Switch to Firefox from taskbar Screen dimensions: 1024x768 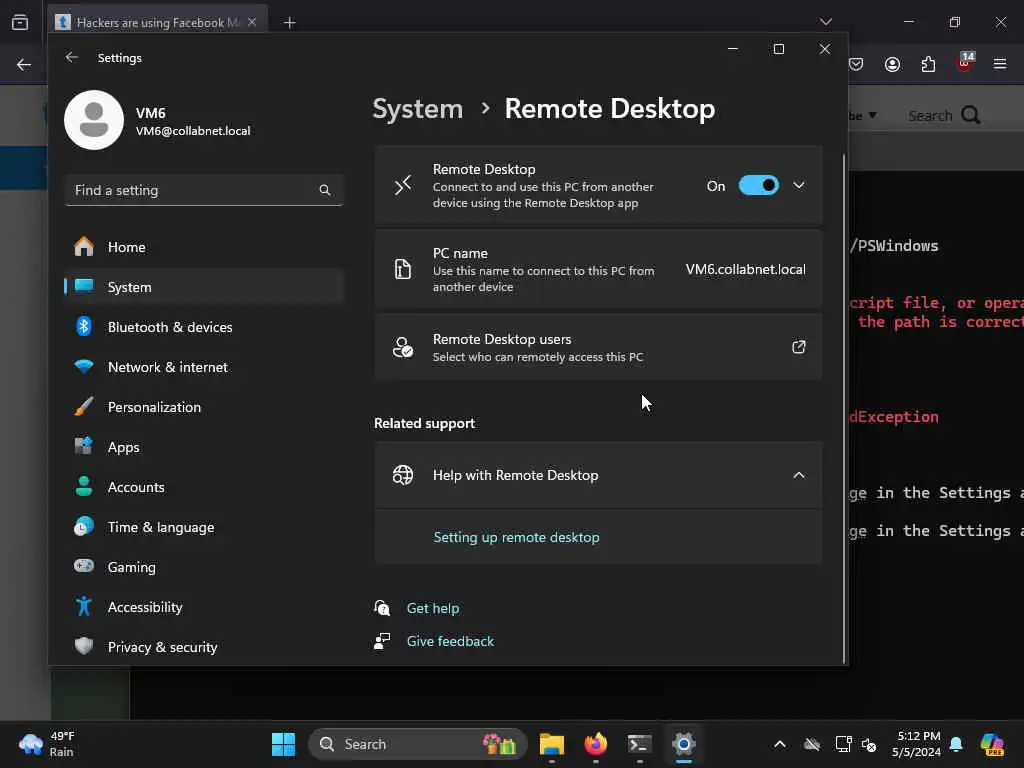(x=596, y=744)
